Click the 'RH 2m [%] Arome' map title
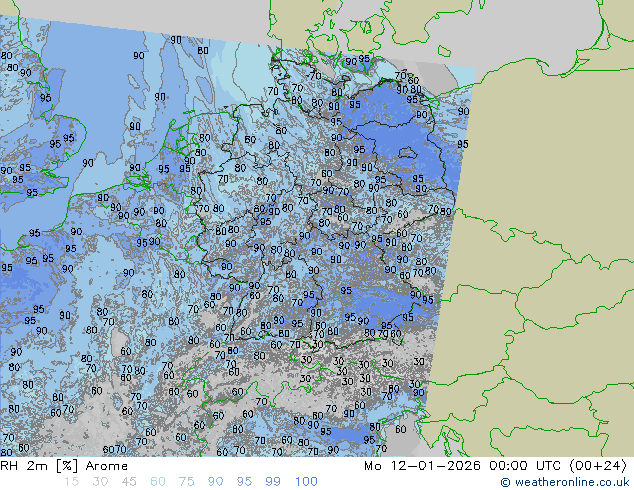This screenshot has height=490, width=634. (x=64, y=466)
